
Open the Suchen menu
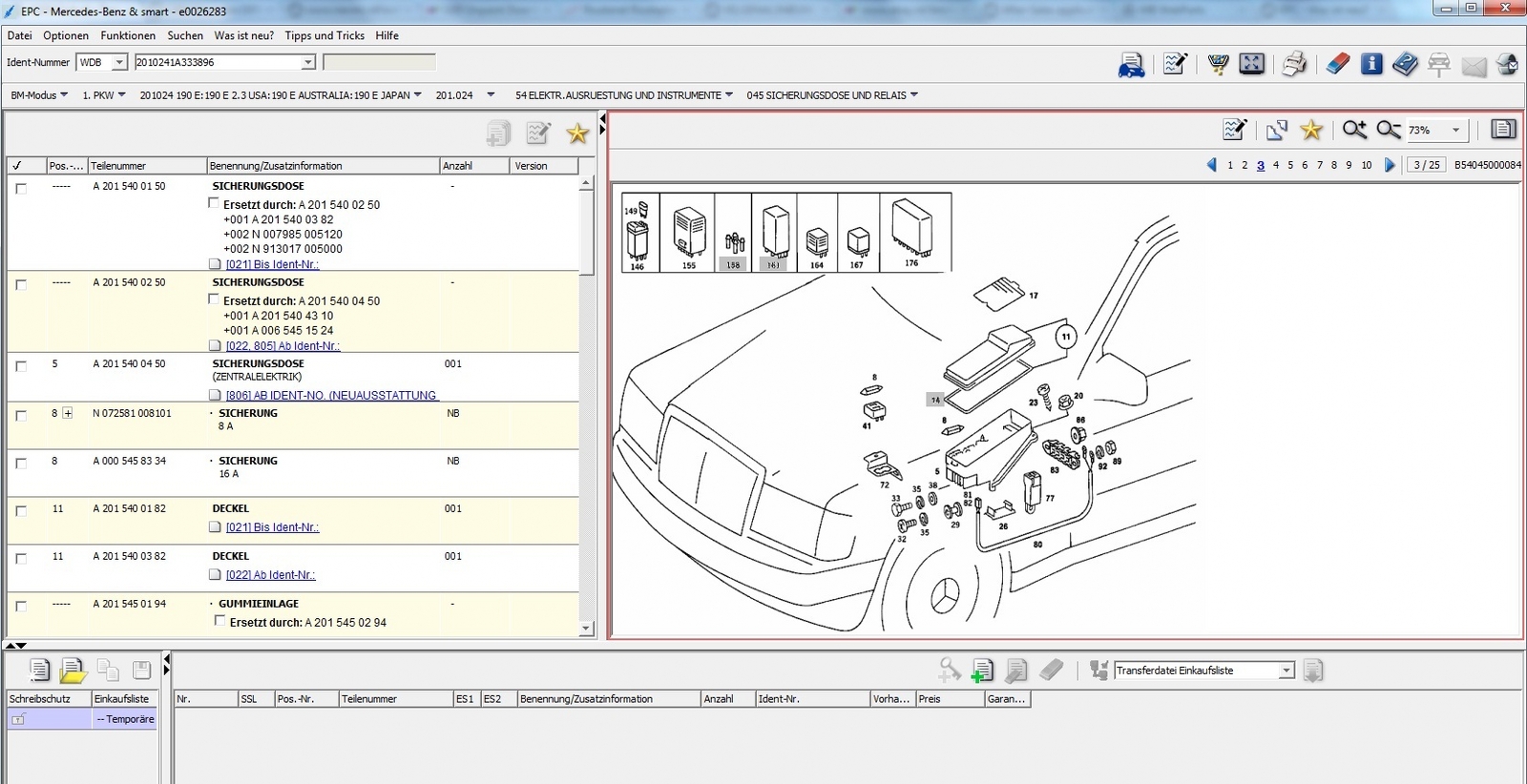pos(185,35)
